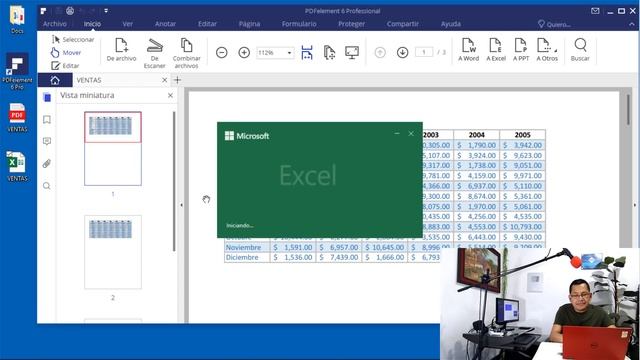Close the Excel splash screen

click(x=411, y=133)
